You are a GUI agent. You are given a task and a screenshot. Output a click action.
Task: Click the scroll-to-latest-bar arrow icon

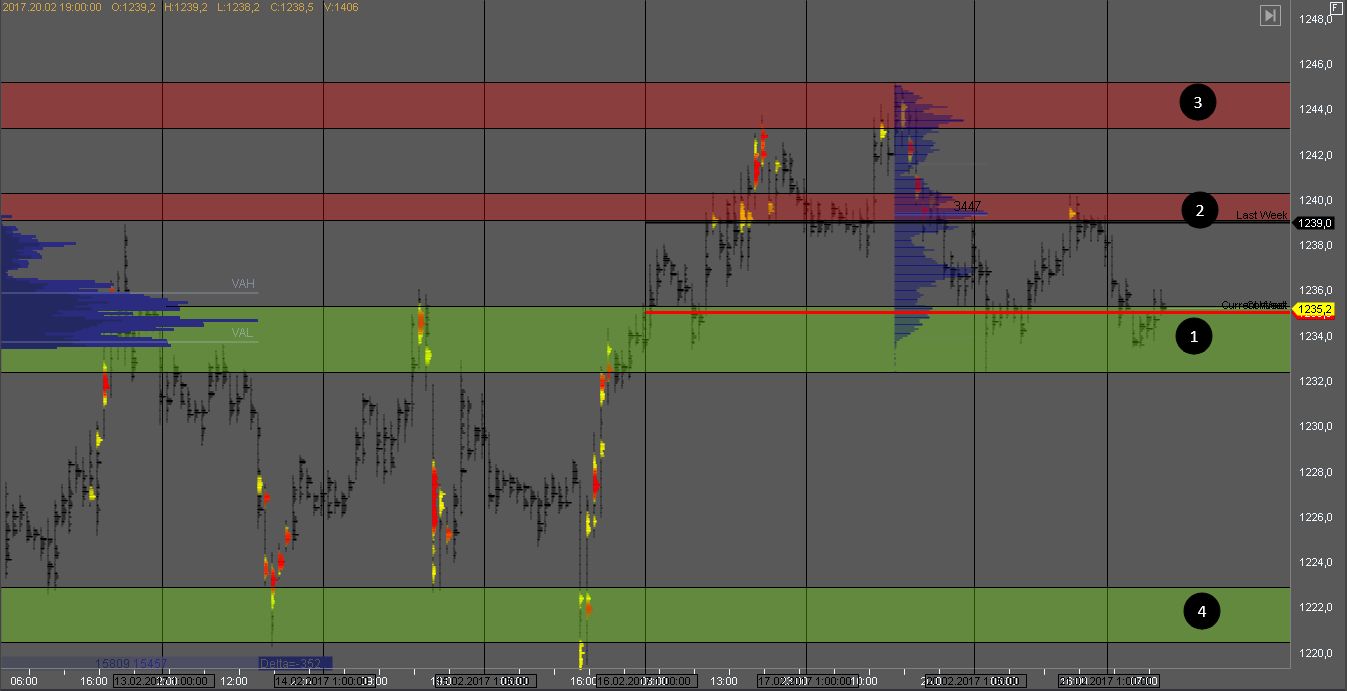pyautogui.click(x=1270, y=15)
